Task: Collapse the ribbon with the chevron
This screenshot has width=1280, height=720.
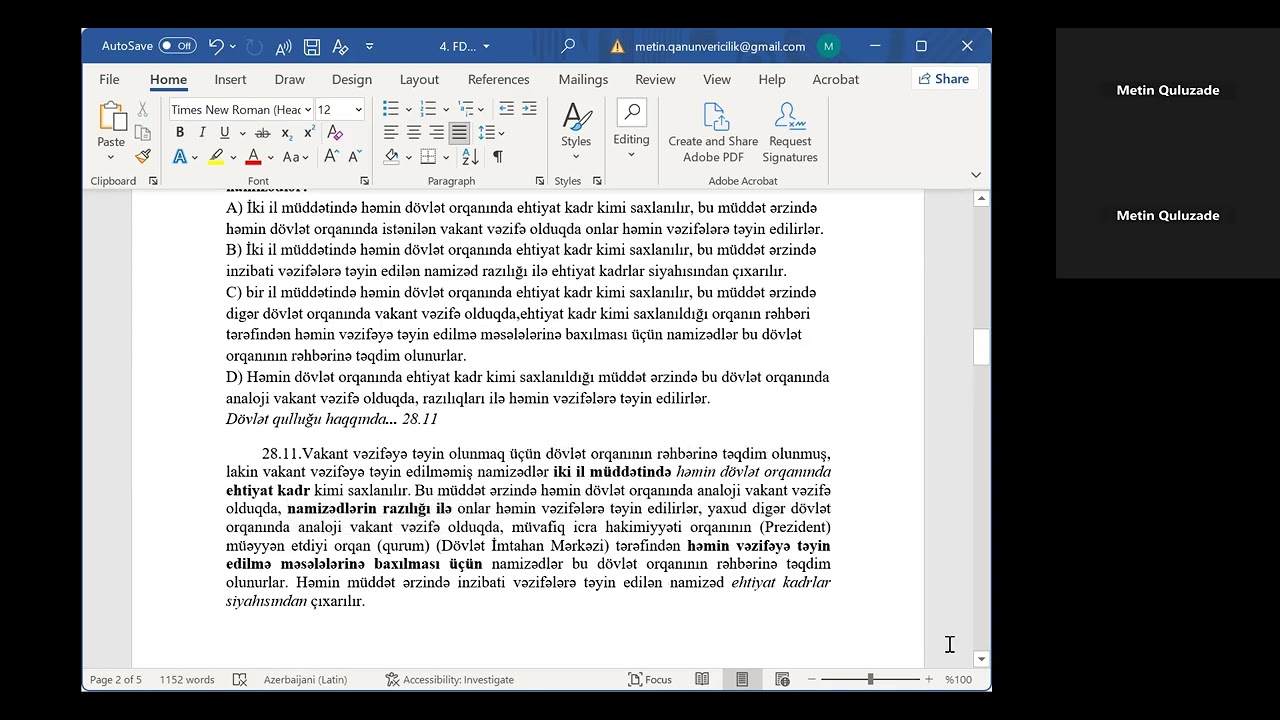Action: [976, 175]
